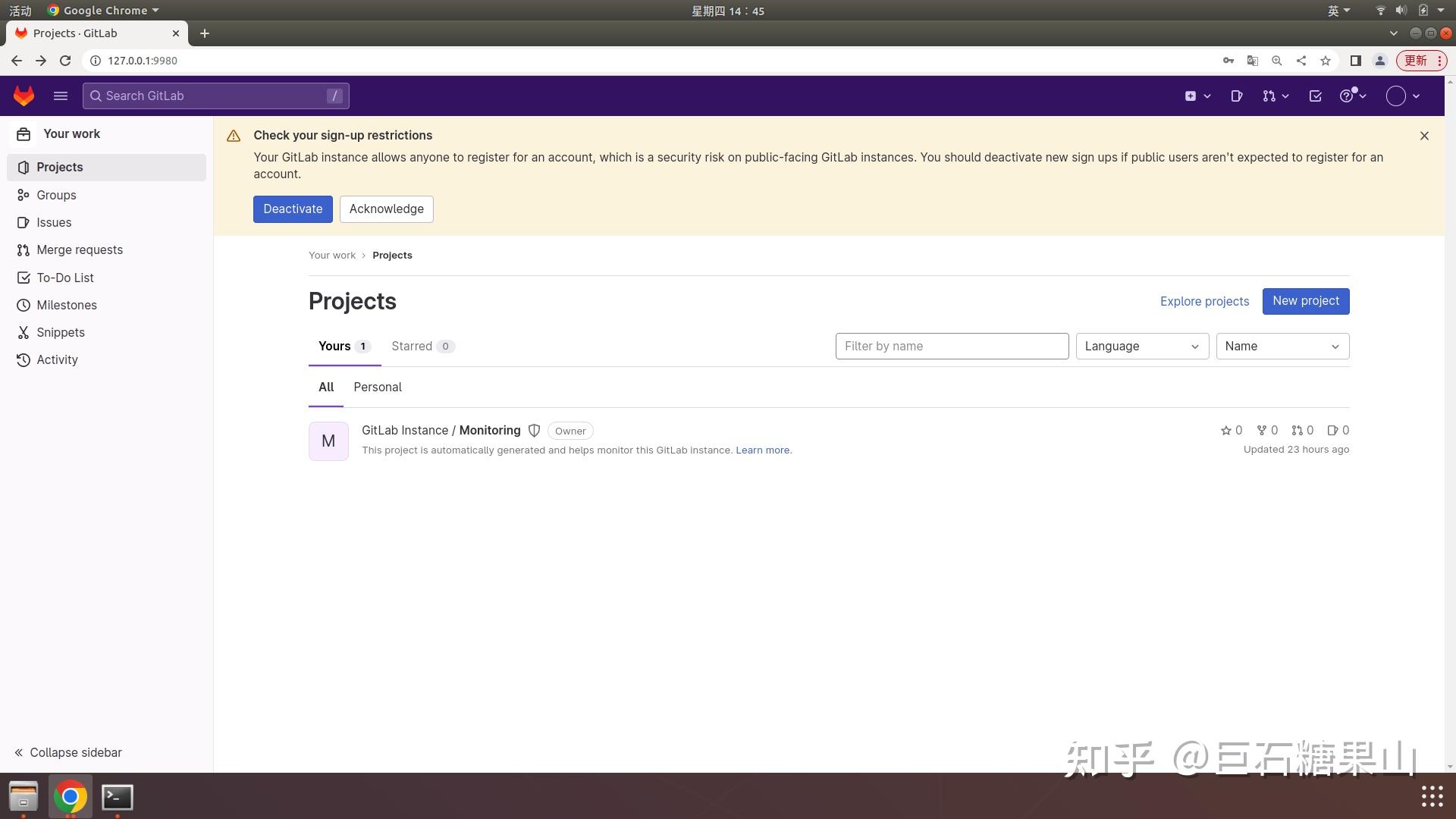Open the Issues icon in top bar
Image resolution: width=1456 pixels, height=819 pixels.
[1237, 96]
